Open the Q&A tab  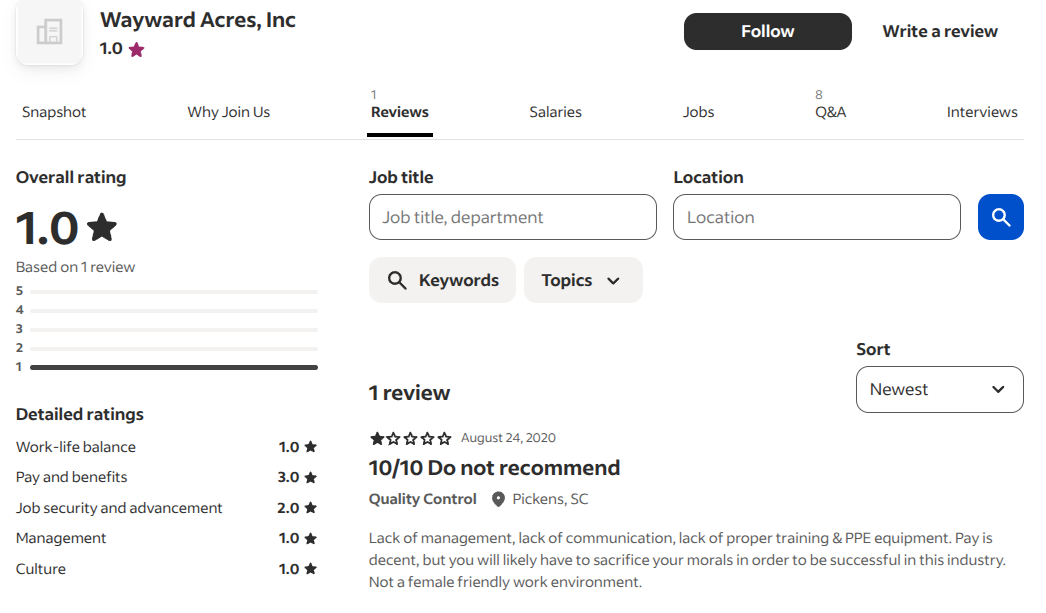[x=830, y=112]
